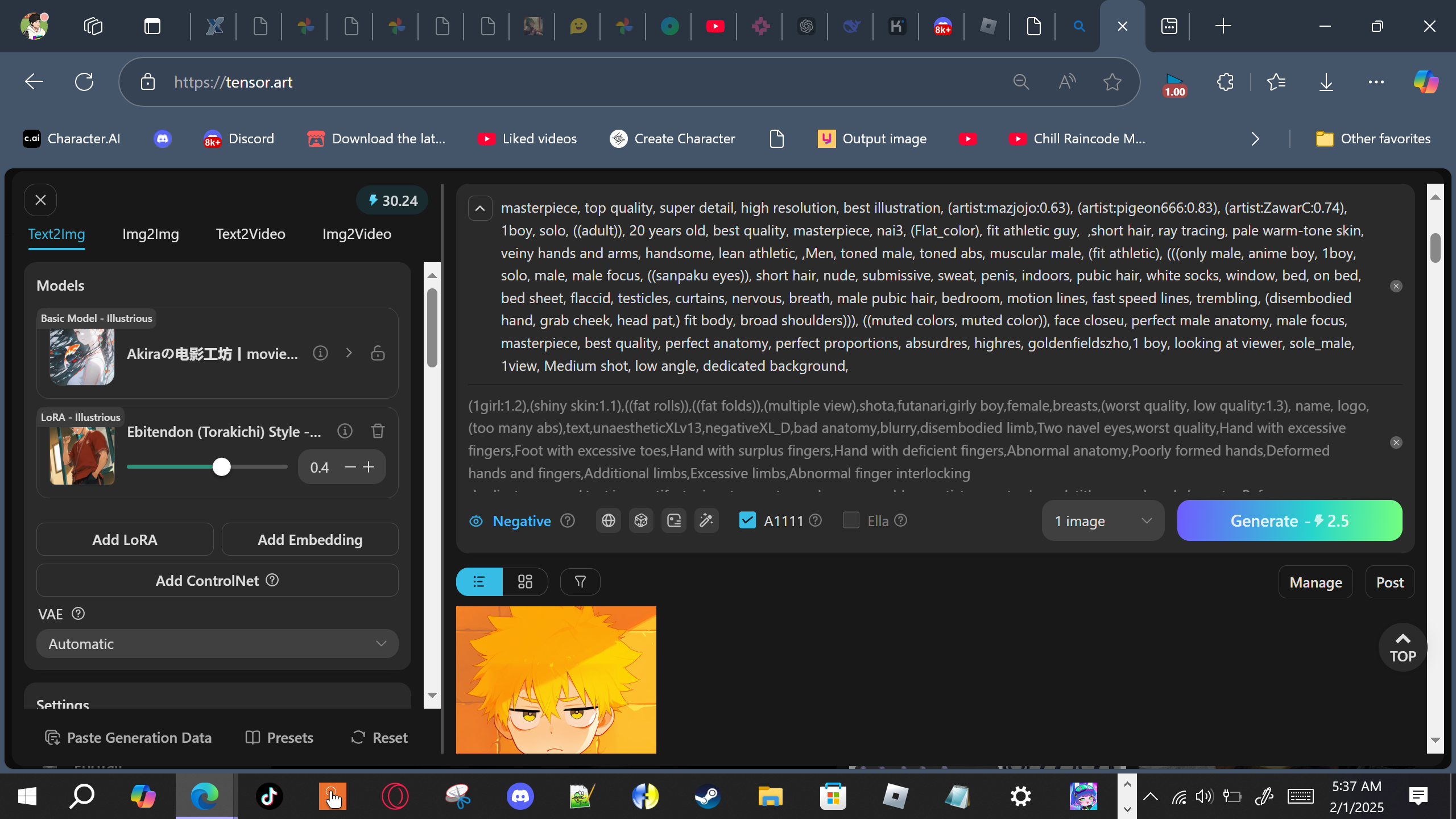Click the lock icon on basic model
This screenshot has height=819, width=1456.
pyautogui.click(x=378, y=353)
